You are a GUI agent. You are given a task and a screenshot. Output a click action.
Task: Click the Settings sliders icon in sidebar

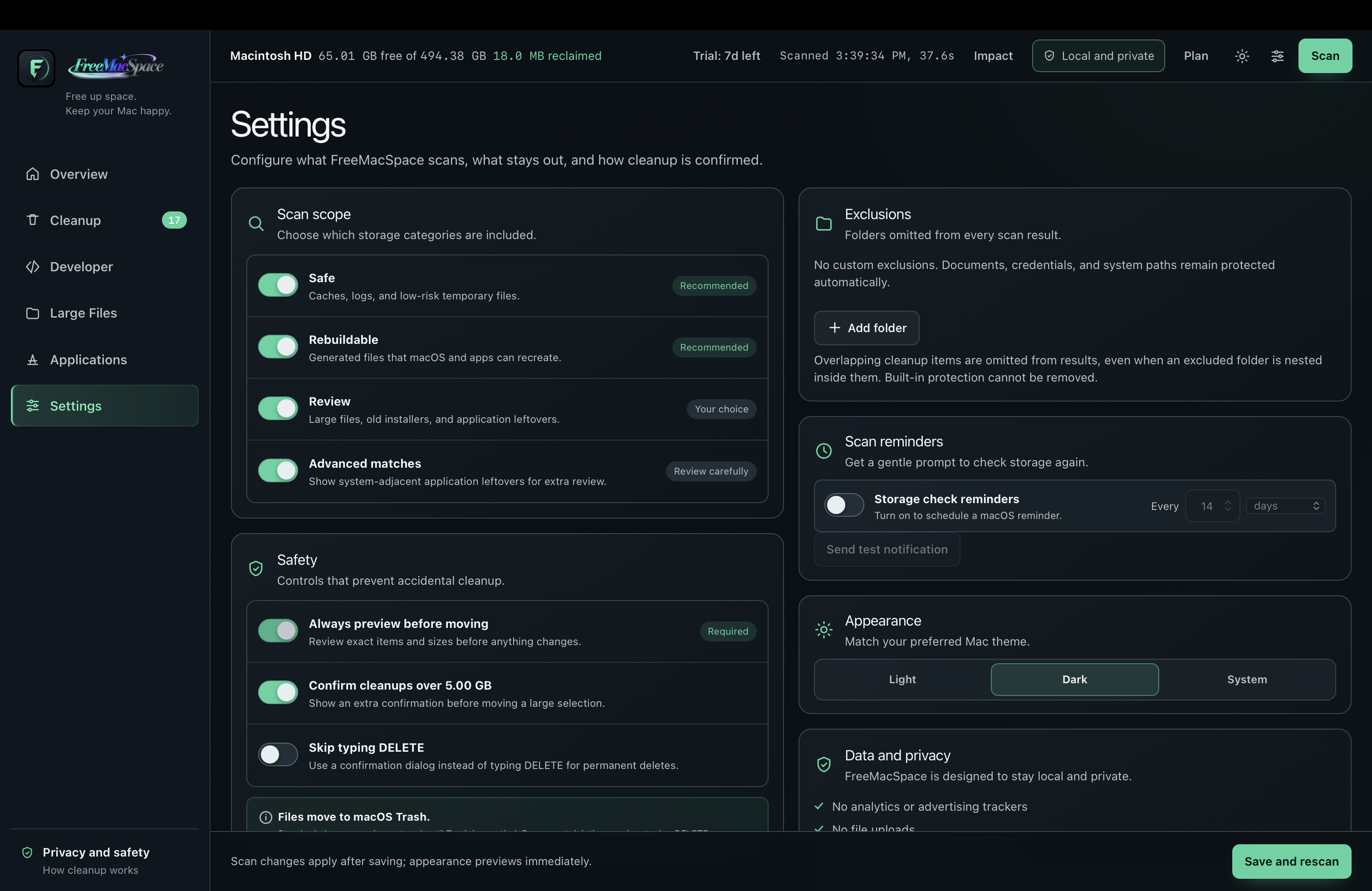click(x=33, y=406)
